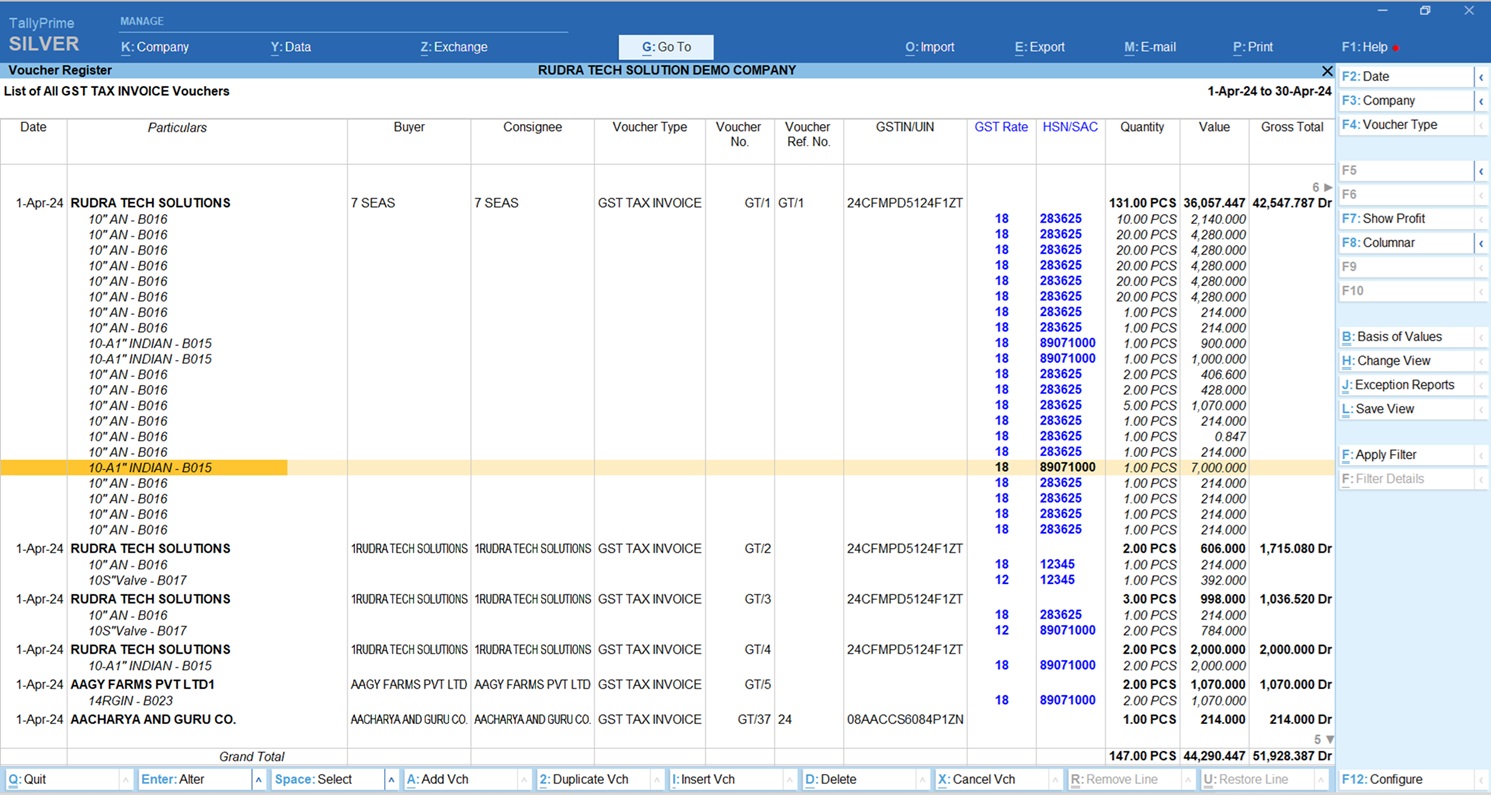Click the caret next to Quit
This screenshot has height=798, width=1491.
(x=125, y=780)
